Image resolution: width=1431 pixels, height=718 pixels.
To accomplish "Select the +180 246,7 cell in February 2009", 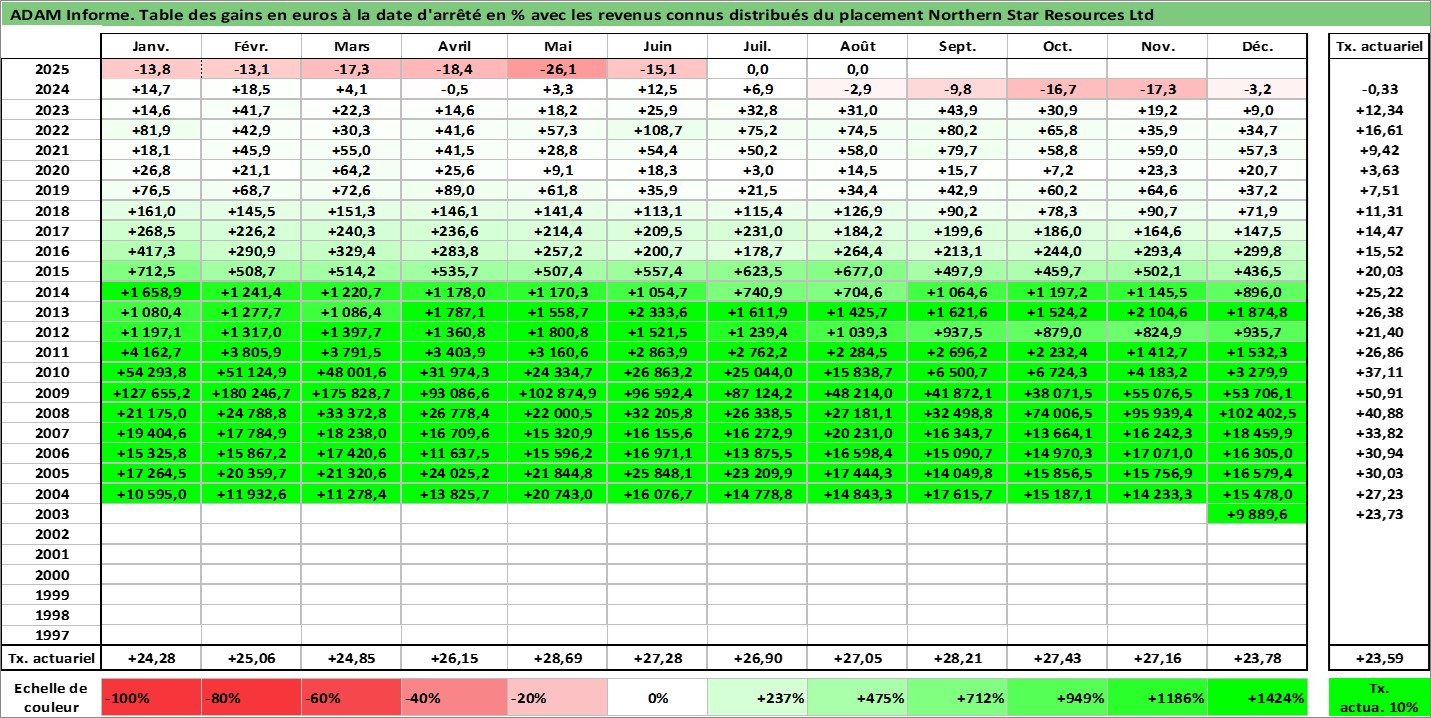I will 252,393.
